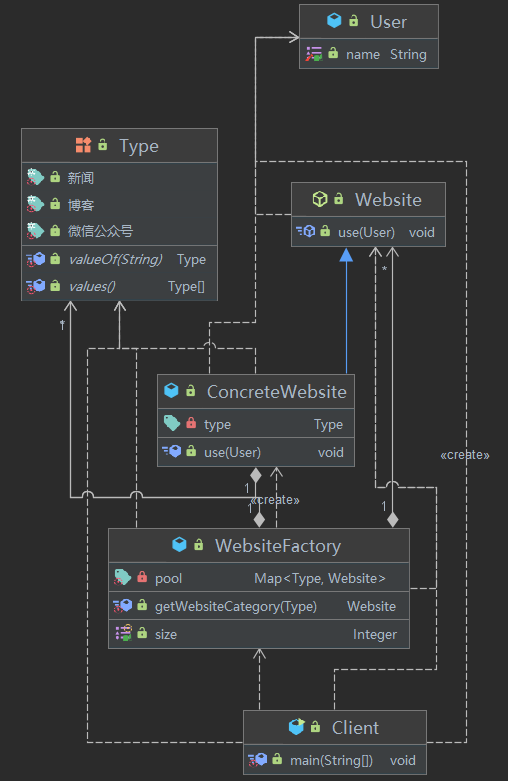The image size is (508, 781).
Task: Select the Website interface title
Action: coord(388,200)
